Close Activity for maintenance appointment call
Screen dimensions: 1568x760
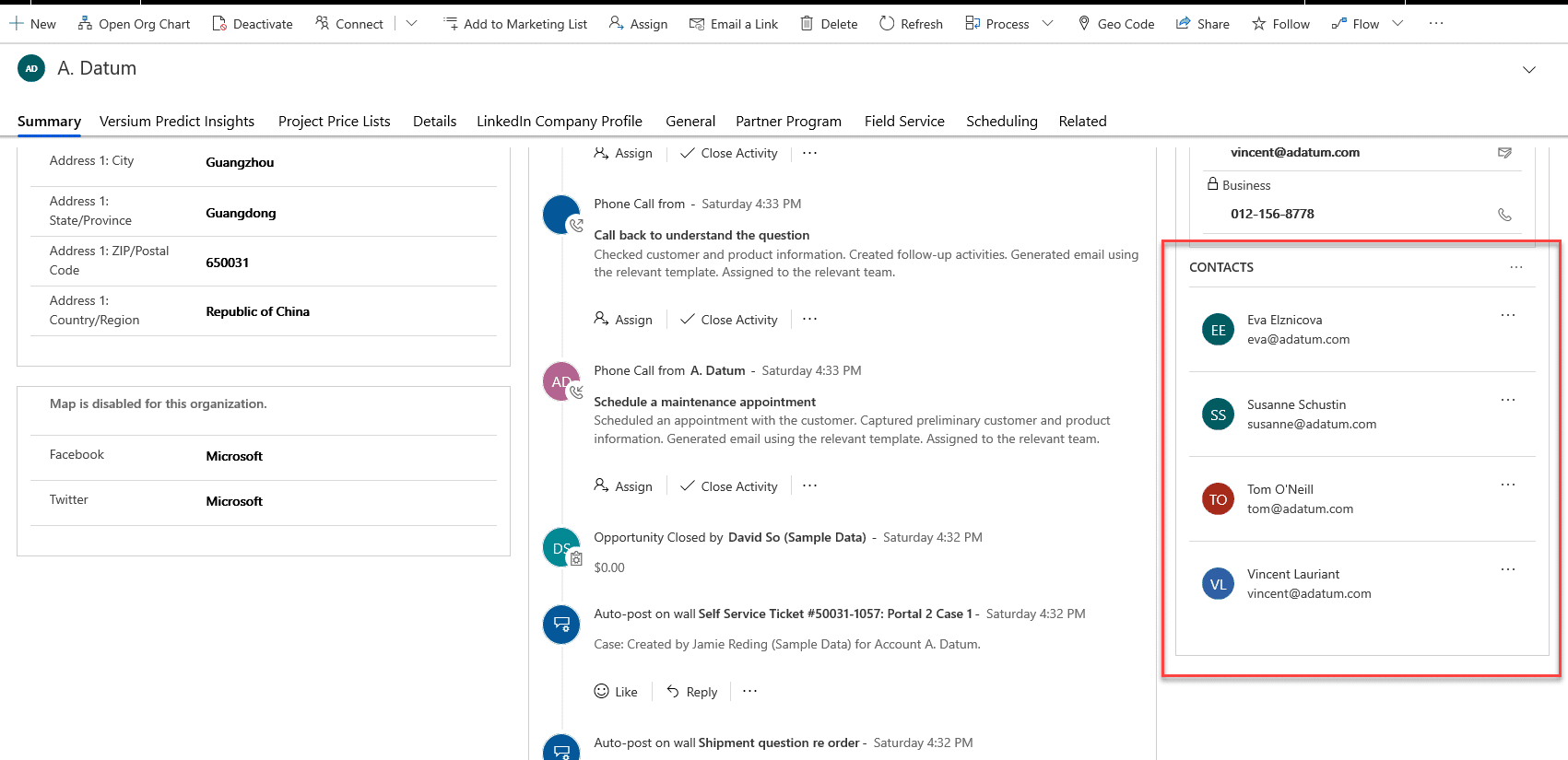click(x=729, y=486)
